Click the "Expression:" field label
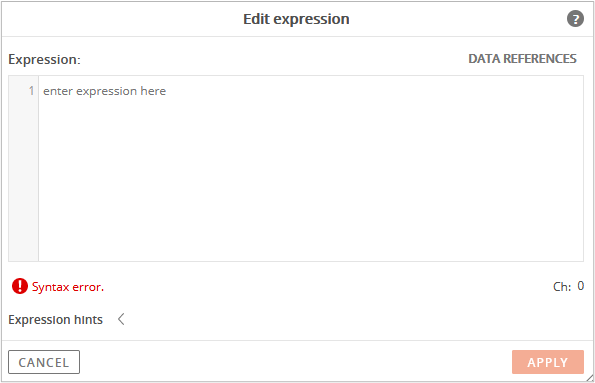This screenshot has width=595, height=383. tap(44, 60)
